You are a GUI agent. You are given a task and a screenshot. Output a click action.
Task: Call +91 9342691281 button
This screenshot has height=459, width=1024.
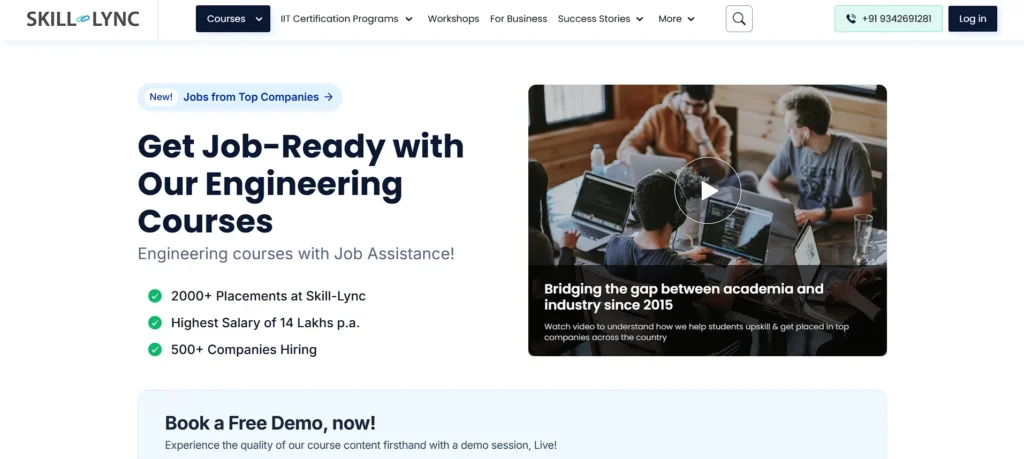point(888,19)
